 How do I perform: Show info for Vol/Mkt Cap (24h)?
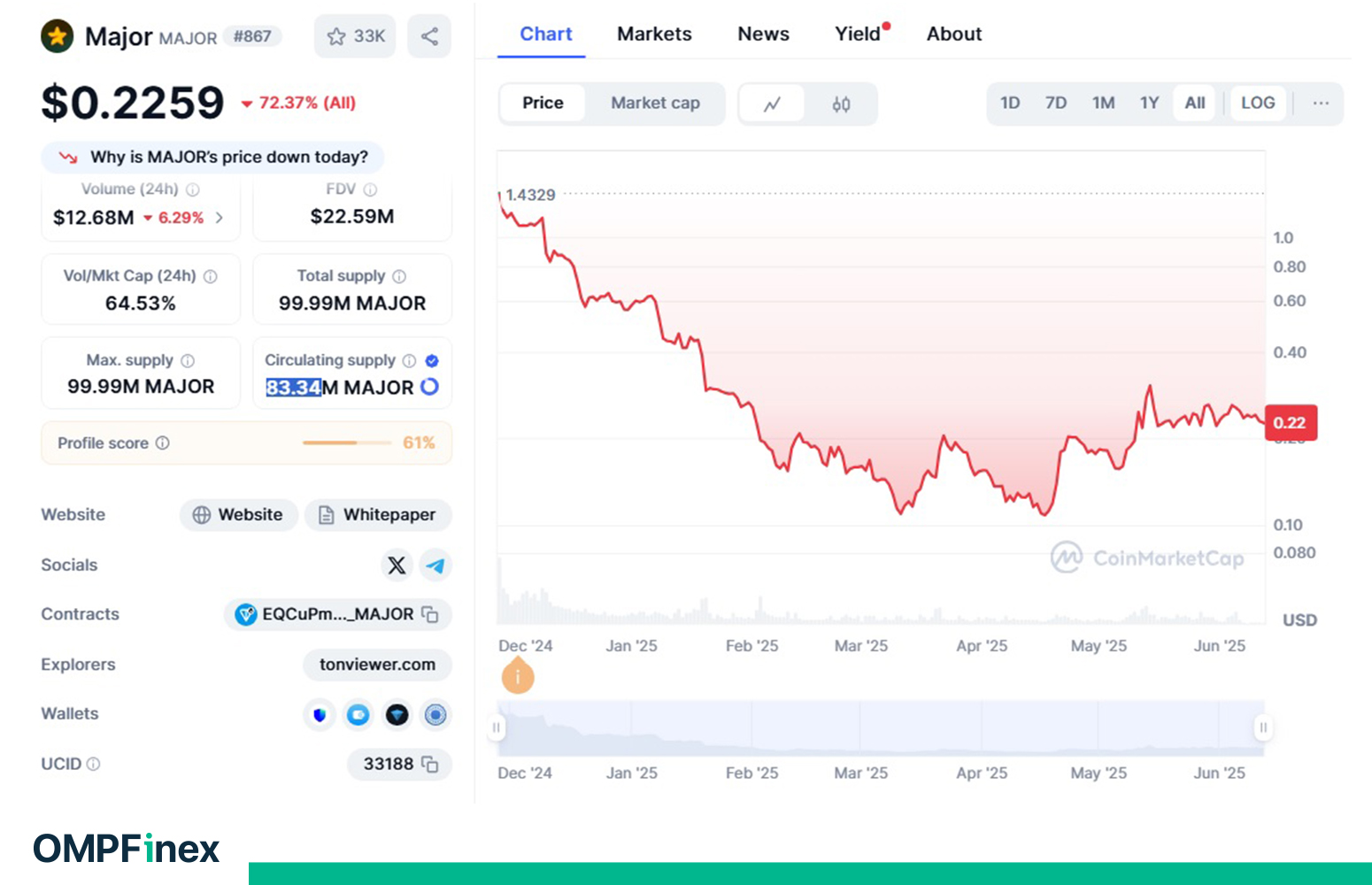click(x=211, y=276)
